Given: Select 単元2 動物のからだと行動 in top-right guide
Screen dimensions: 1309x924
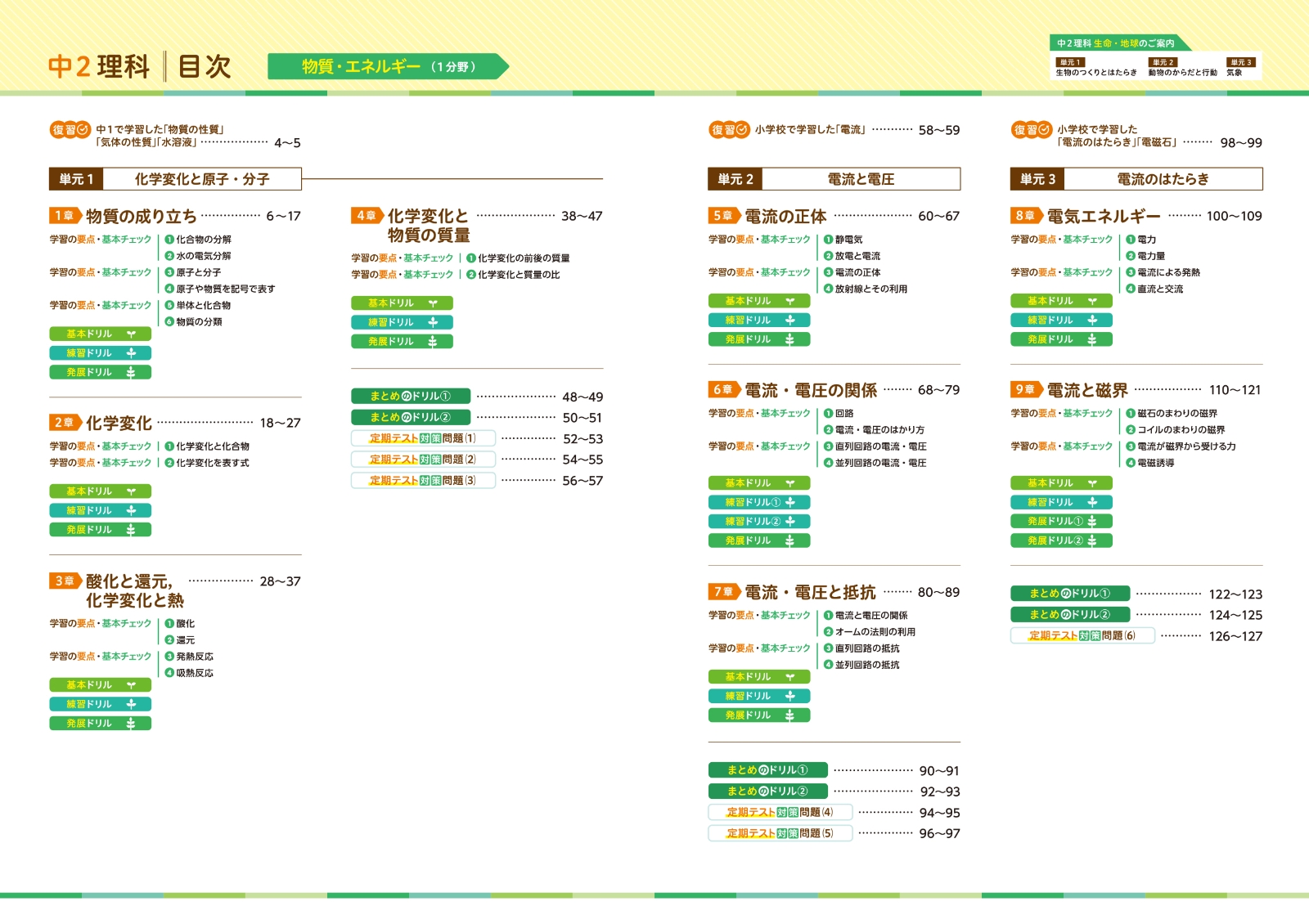Looking at the screenshot, I should coord(1182,67).
